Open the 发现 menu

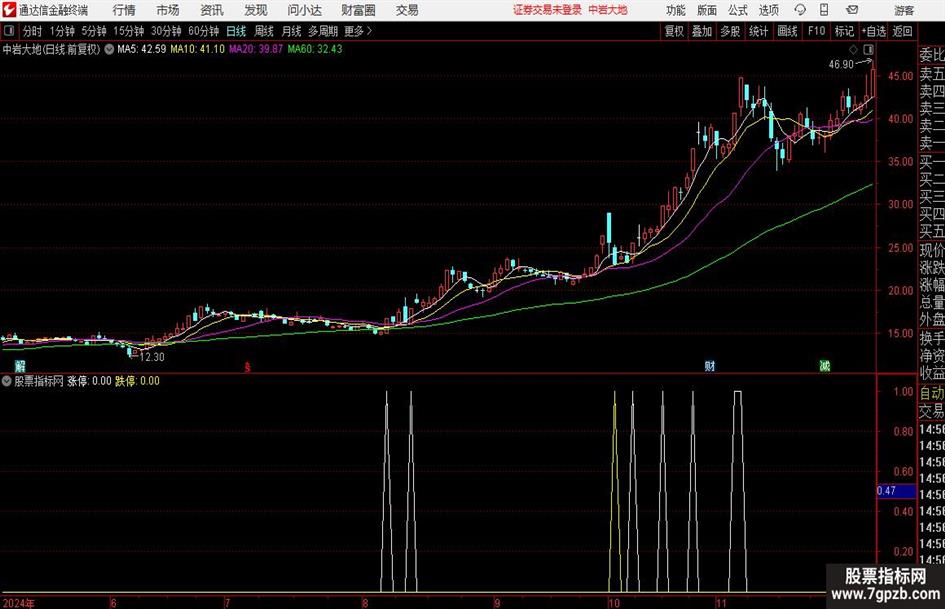pos(256,10)
